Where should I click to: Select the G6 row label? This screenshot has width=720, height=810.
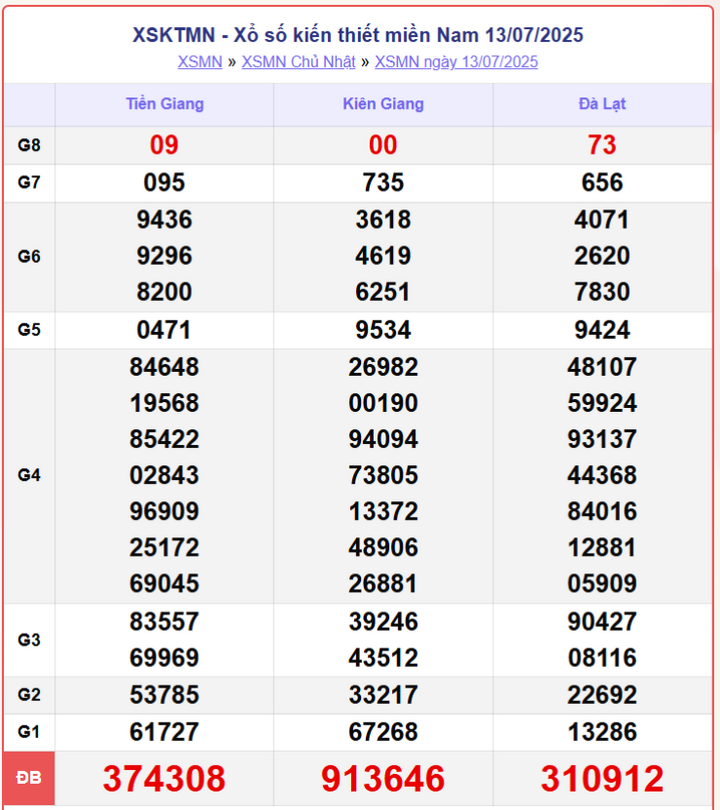click(29, 256)
